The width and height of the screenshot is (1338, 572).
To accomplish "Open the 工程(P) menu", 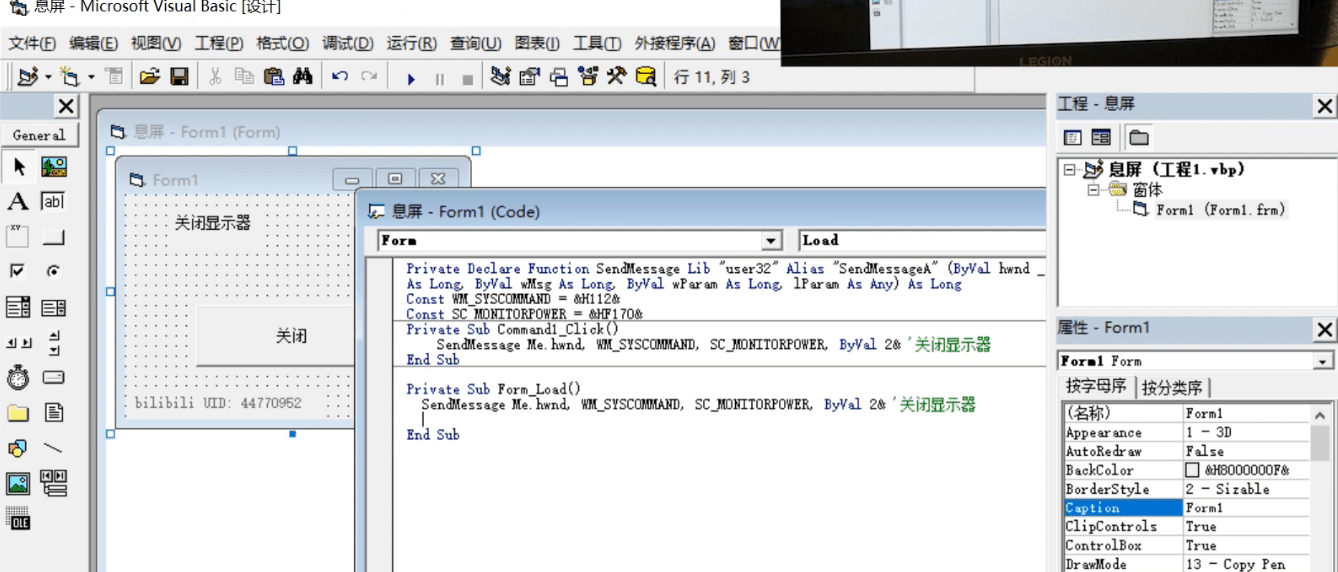I will [x=219, y=44].
